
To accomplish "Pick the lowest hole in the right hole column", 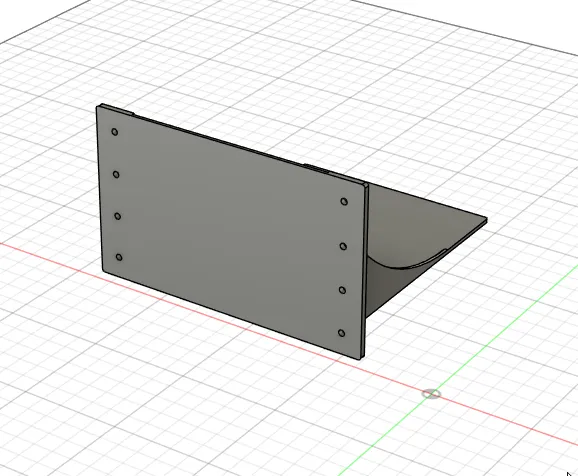I will click(342, 333).
